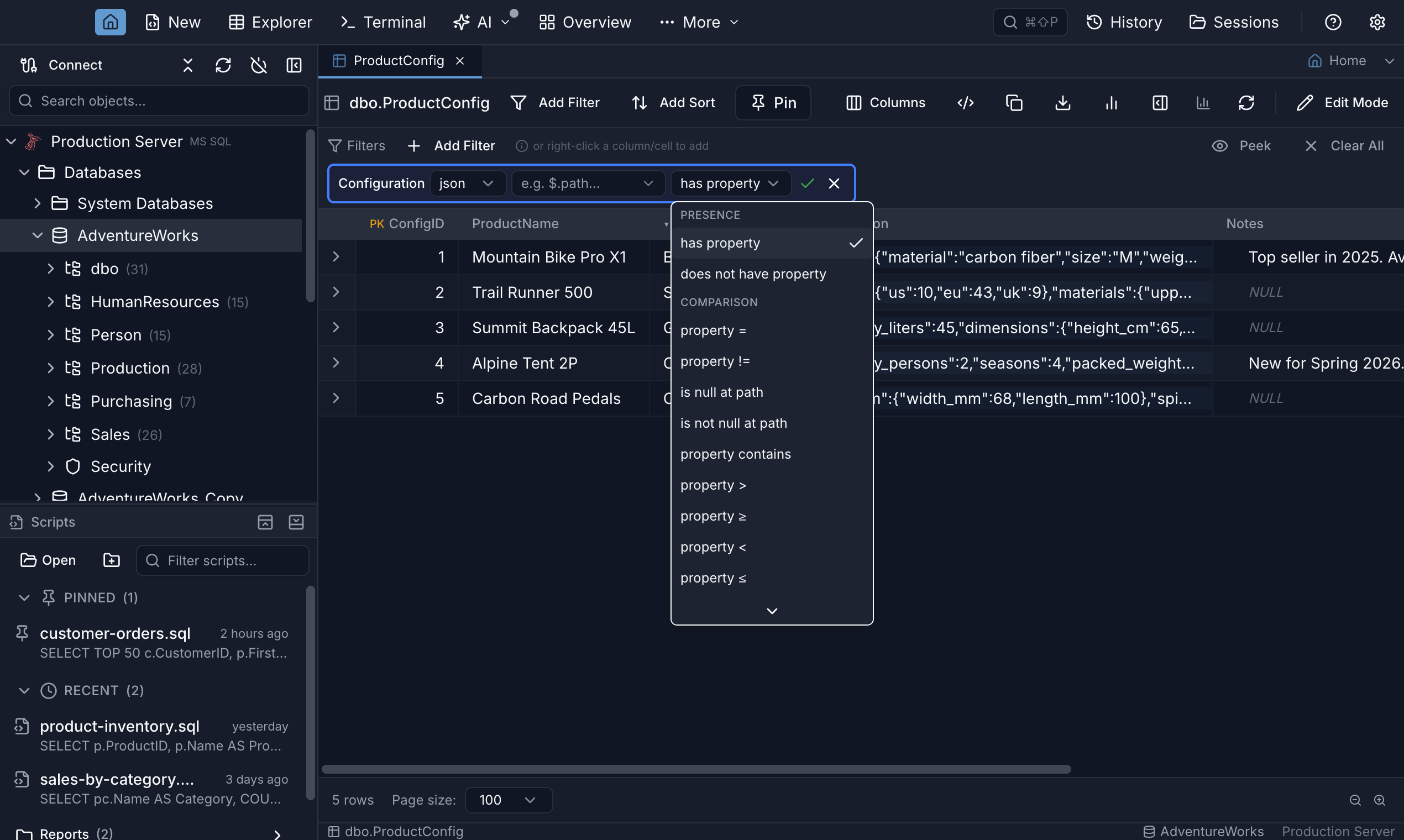Click the Open scripts button
The image size is (1404, 840).
(x=48, y=560)
